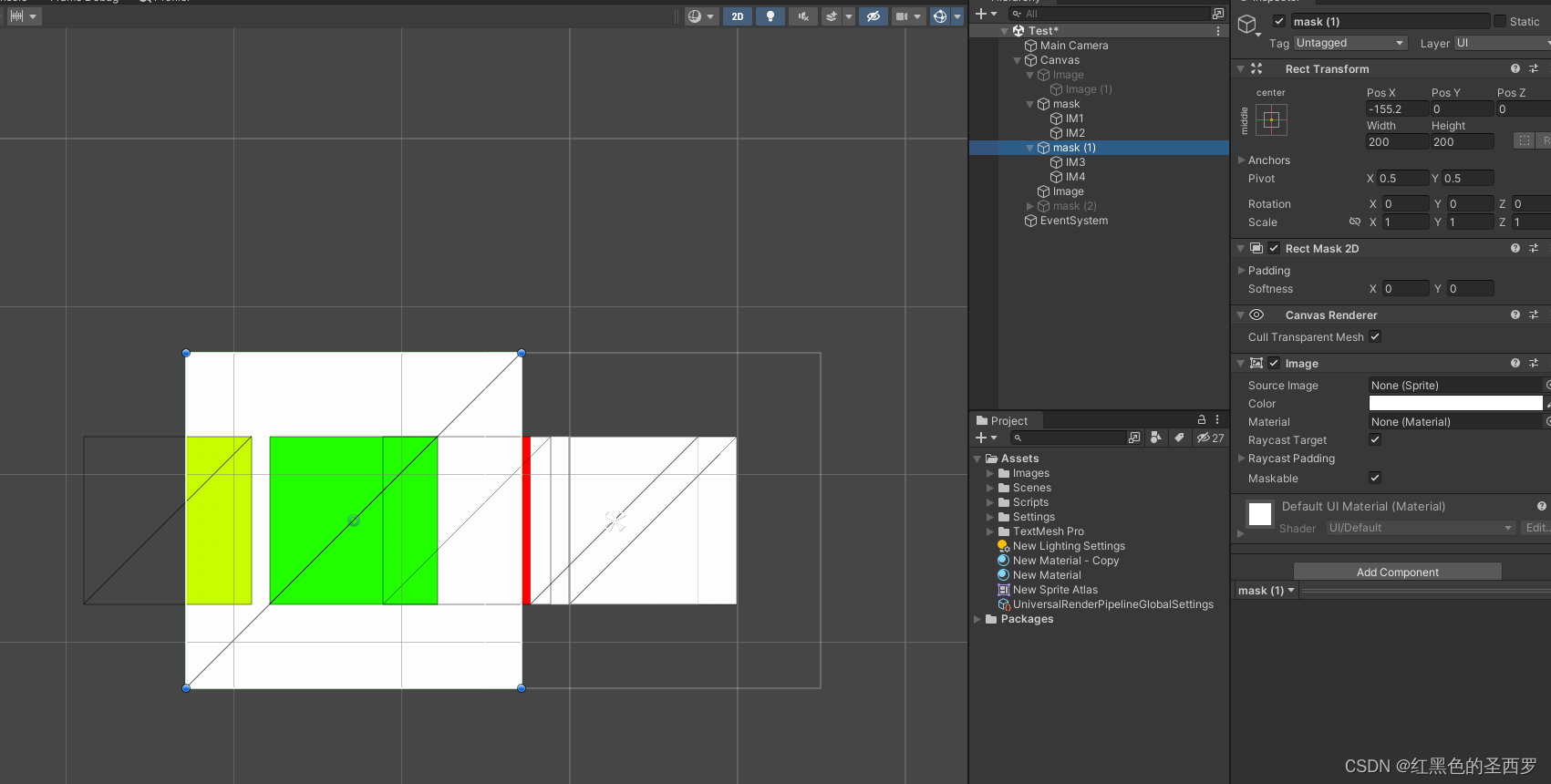Disable the Image component checkbox

pos(1274,363)
